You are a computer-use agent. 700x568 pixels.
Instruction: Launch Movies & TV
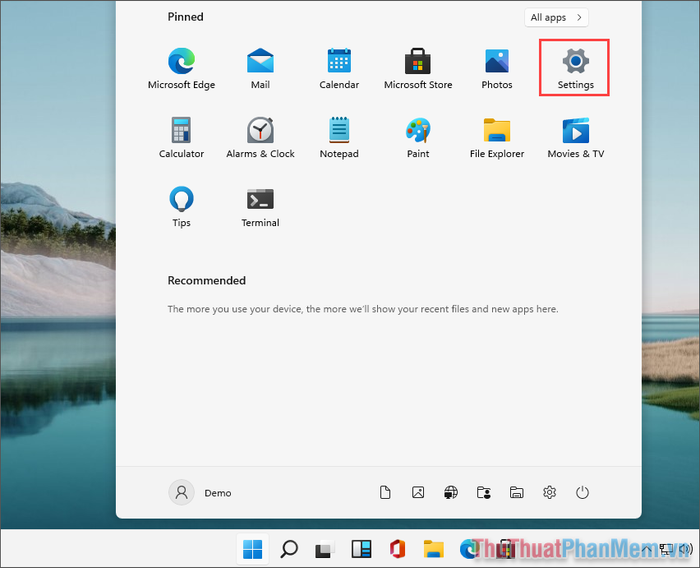coord(575,138)
